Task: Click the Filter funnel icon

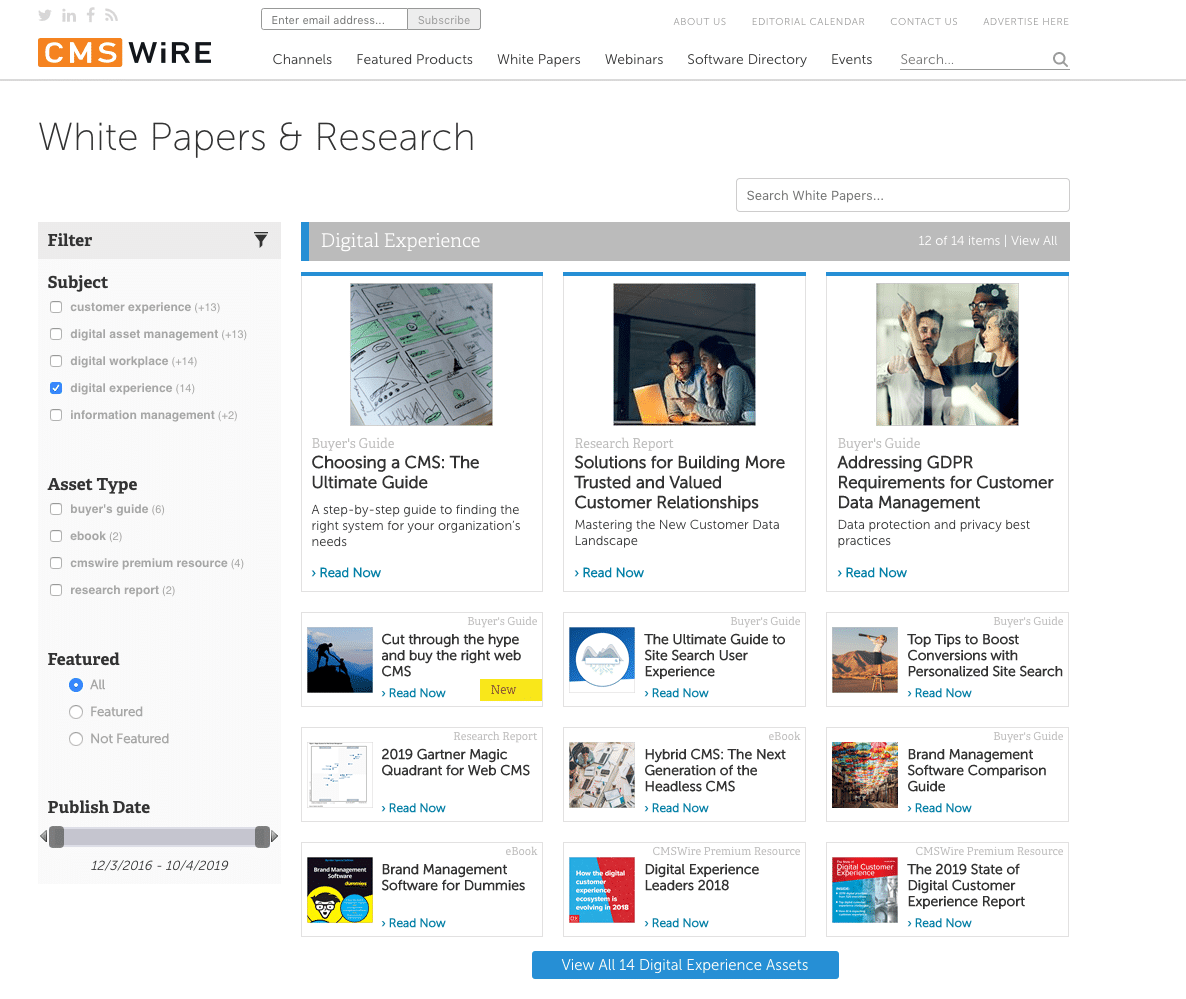Action: [261, 240]
